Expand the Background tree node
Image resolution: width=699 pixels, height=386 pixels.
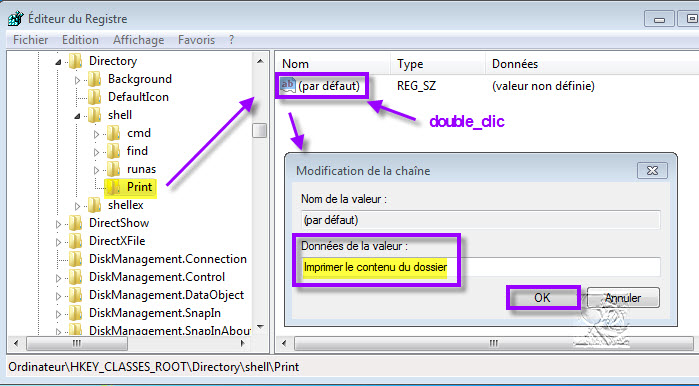77,80
